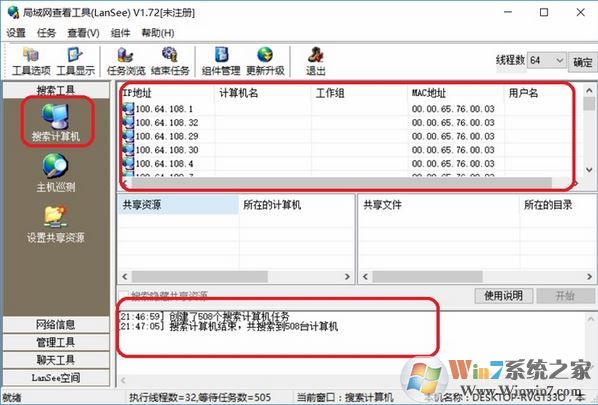This screenshot has height=405, width=598.
Task: Click 工具显示 toolbar icon
Action: 75,61
